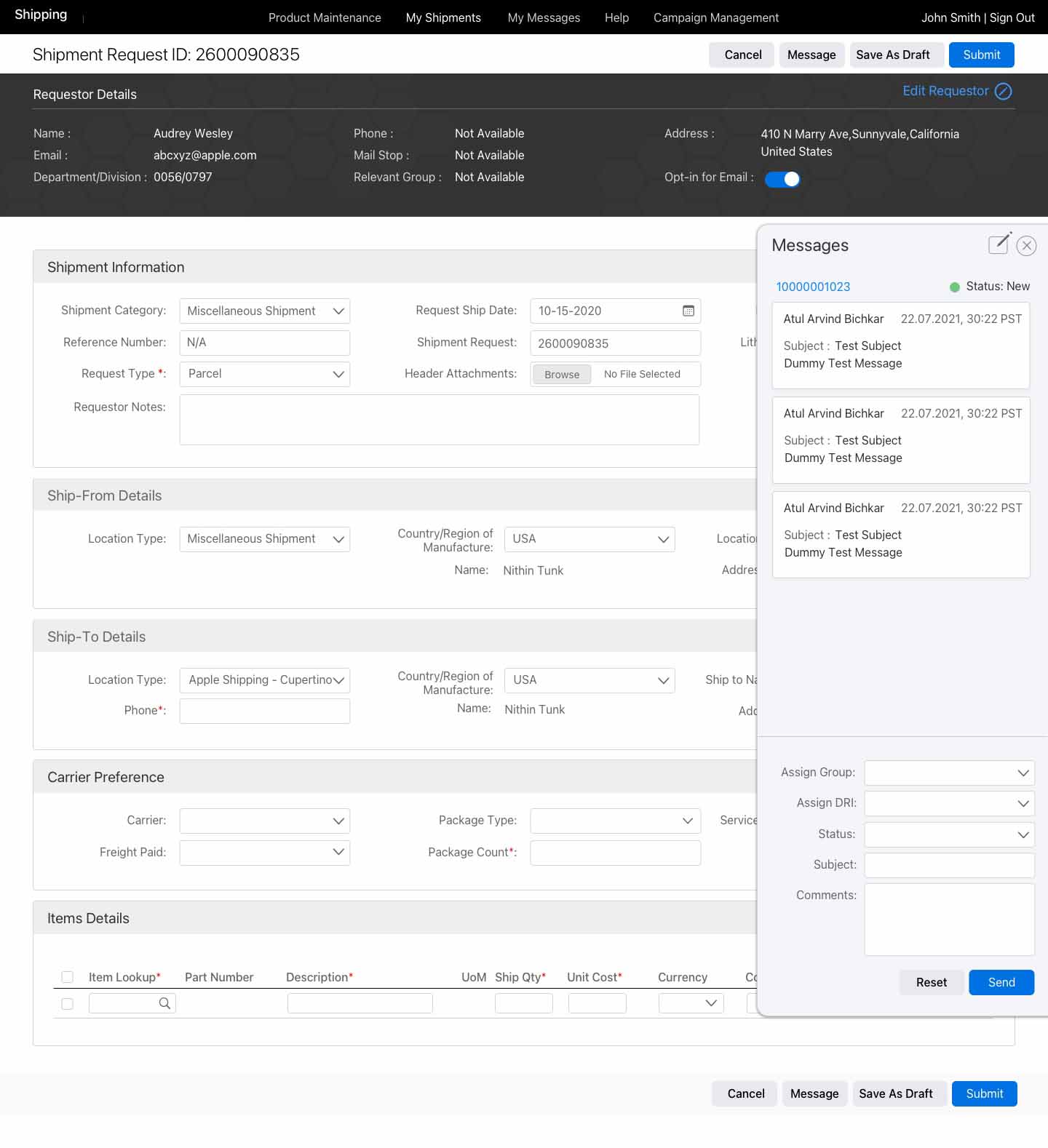Close the Messages panel

coord(1026,246)
